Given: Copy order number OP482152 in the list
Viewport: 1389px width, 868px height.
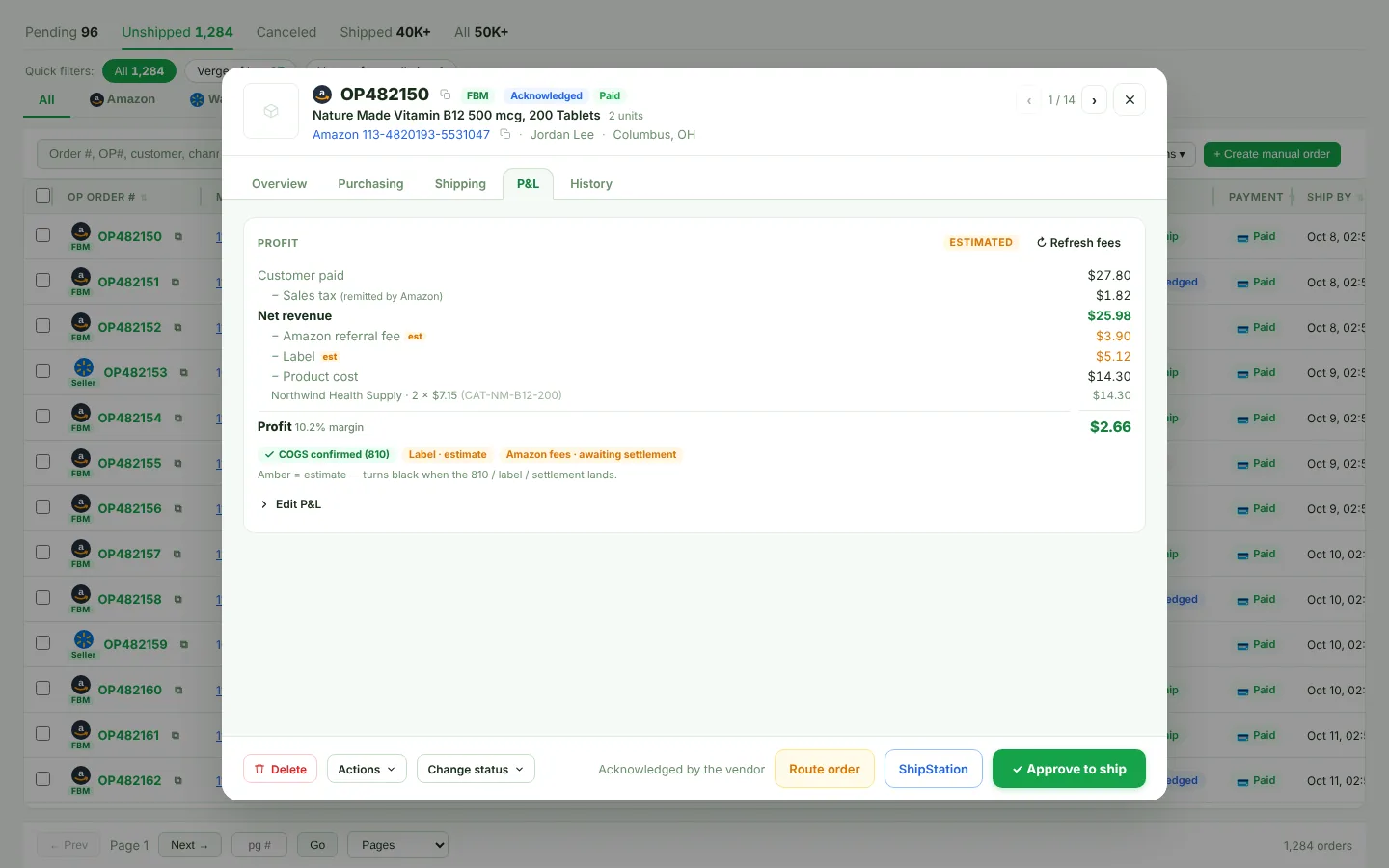Looking at the screenshot, I should (177, 328).
